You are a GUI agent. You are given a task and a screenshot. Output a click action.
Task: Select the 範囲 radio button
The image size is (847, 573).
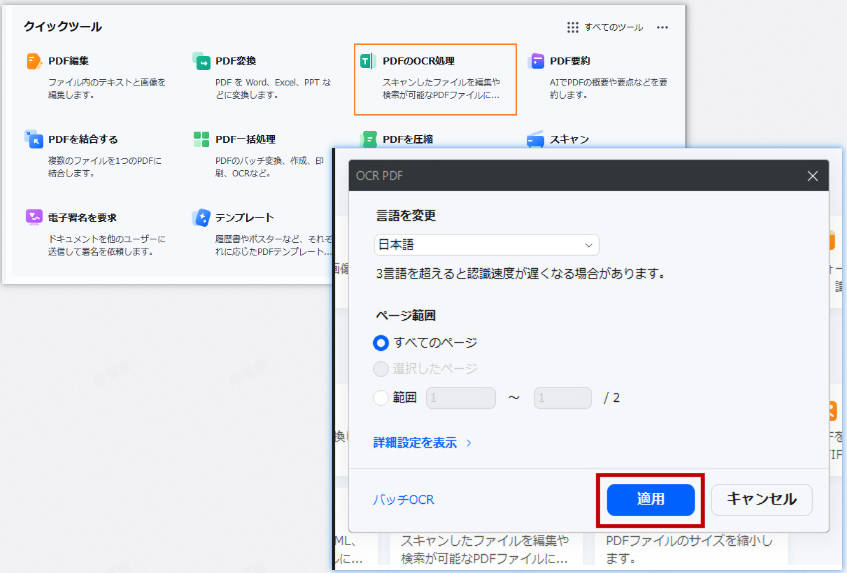point(381,398)
